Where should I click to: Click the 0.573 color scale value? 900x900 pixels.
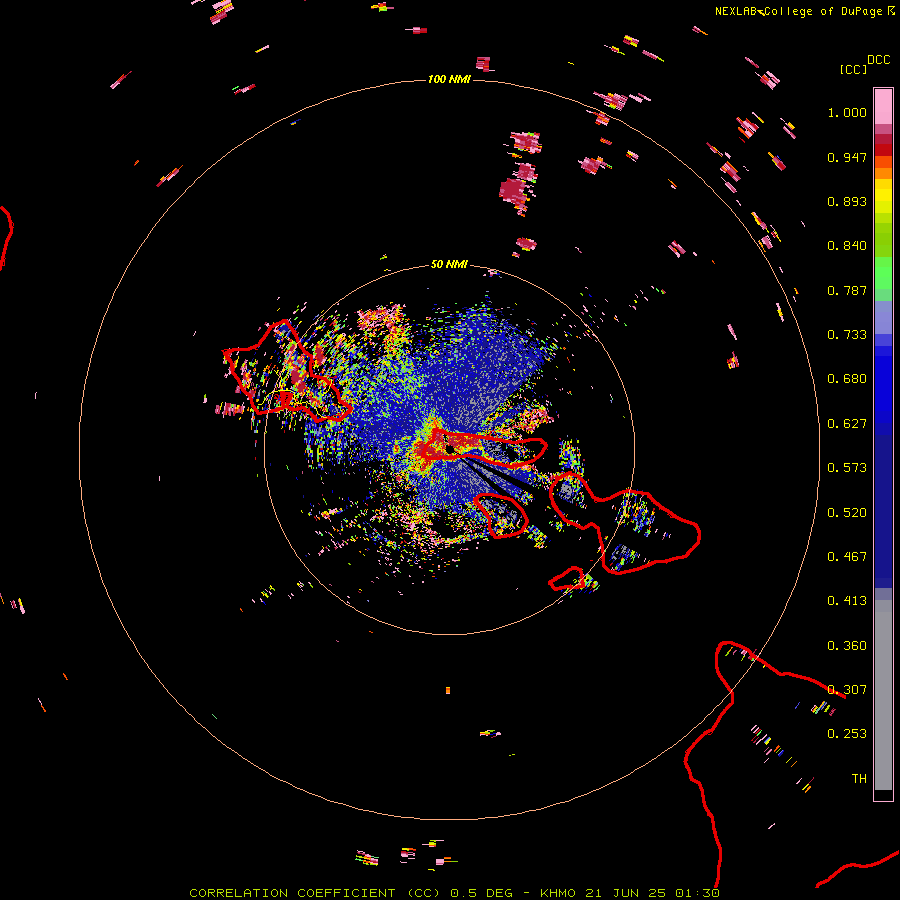tap(847, 468)
